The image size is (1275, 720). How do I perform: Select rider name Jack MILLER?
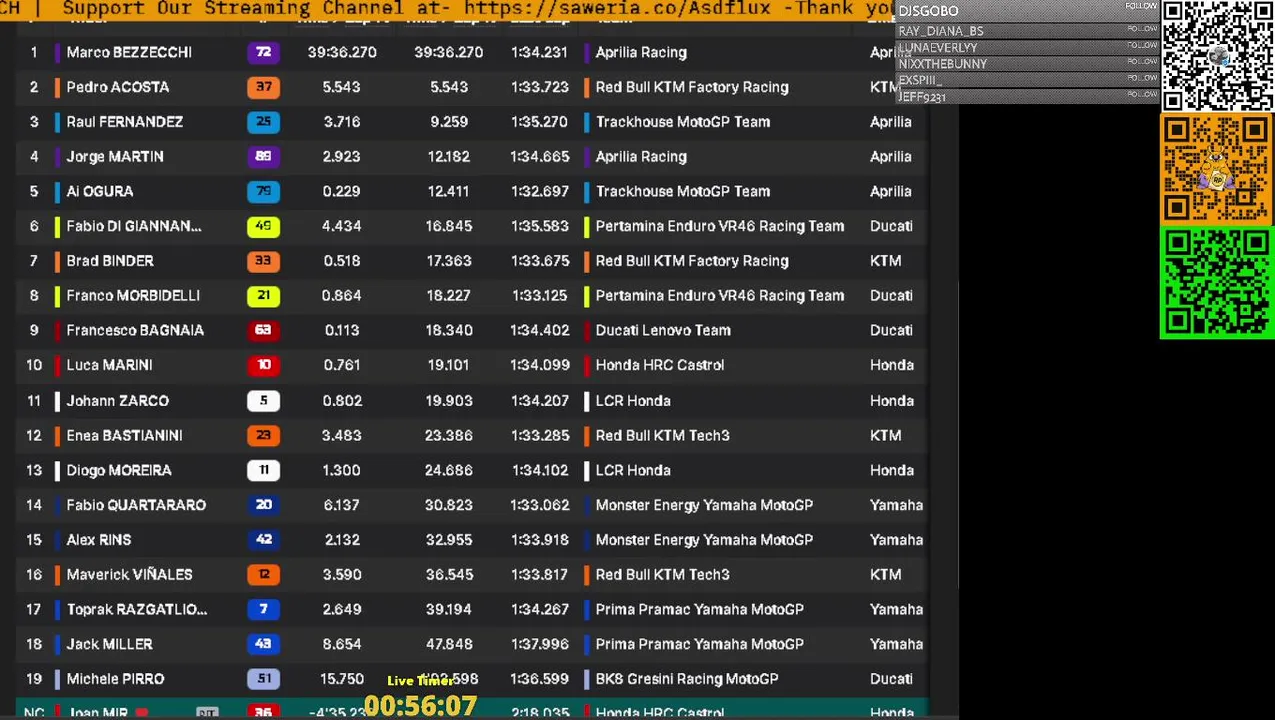110,644
